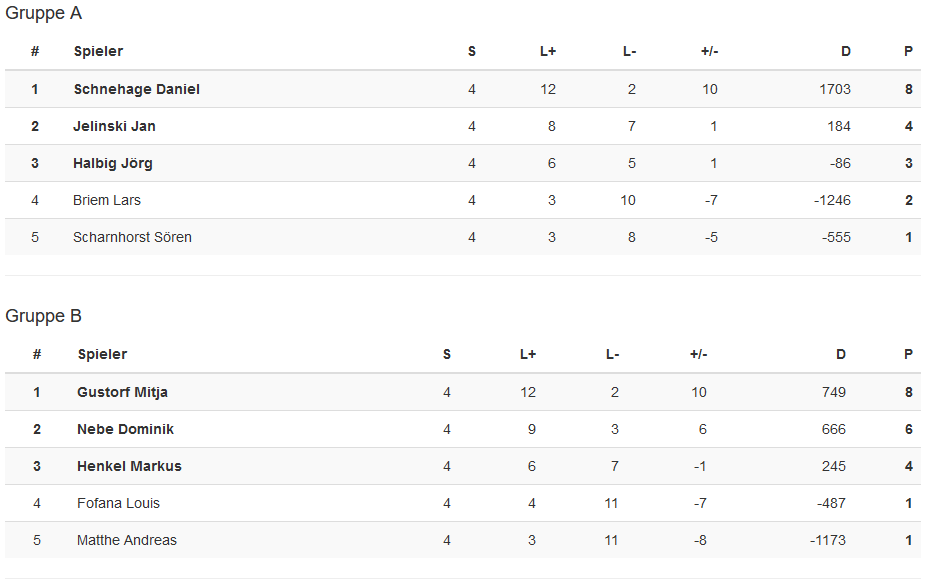Open Gustorf Mitja in Gruppe B

122,392
